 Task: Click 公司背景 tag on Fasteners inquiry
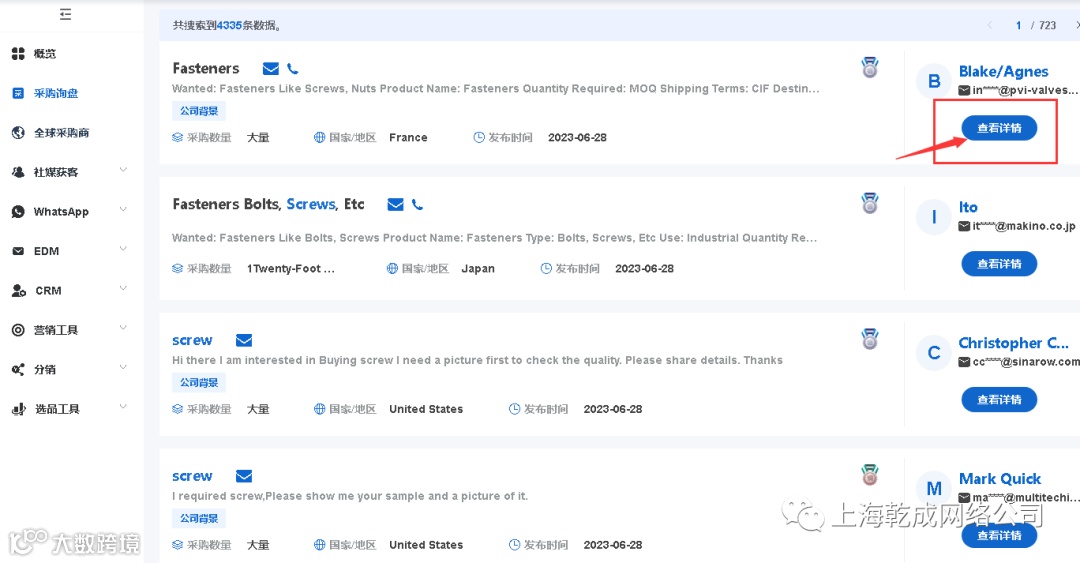(x=199, y=111)
